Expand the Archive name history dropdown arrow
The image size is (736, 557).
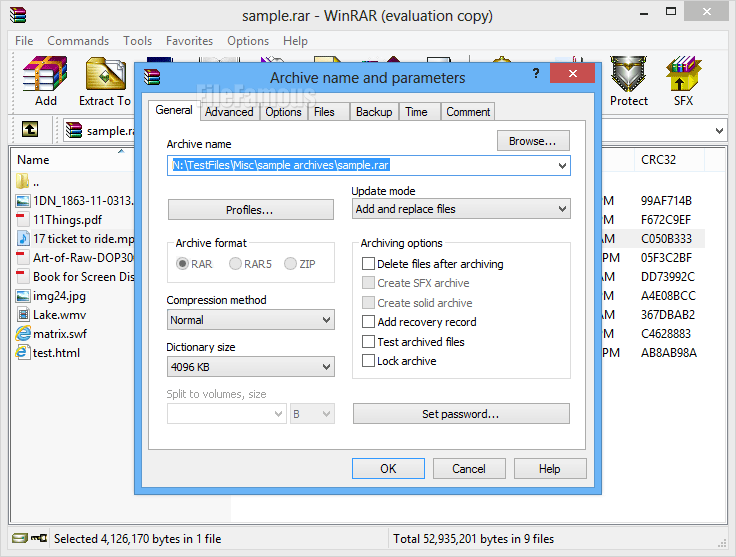coord(562,166)
